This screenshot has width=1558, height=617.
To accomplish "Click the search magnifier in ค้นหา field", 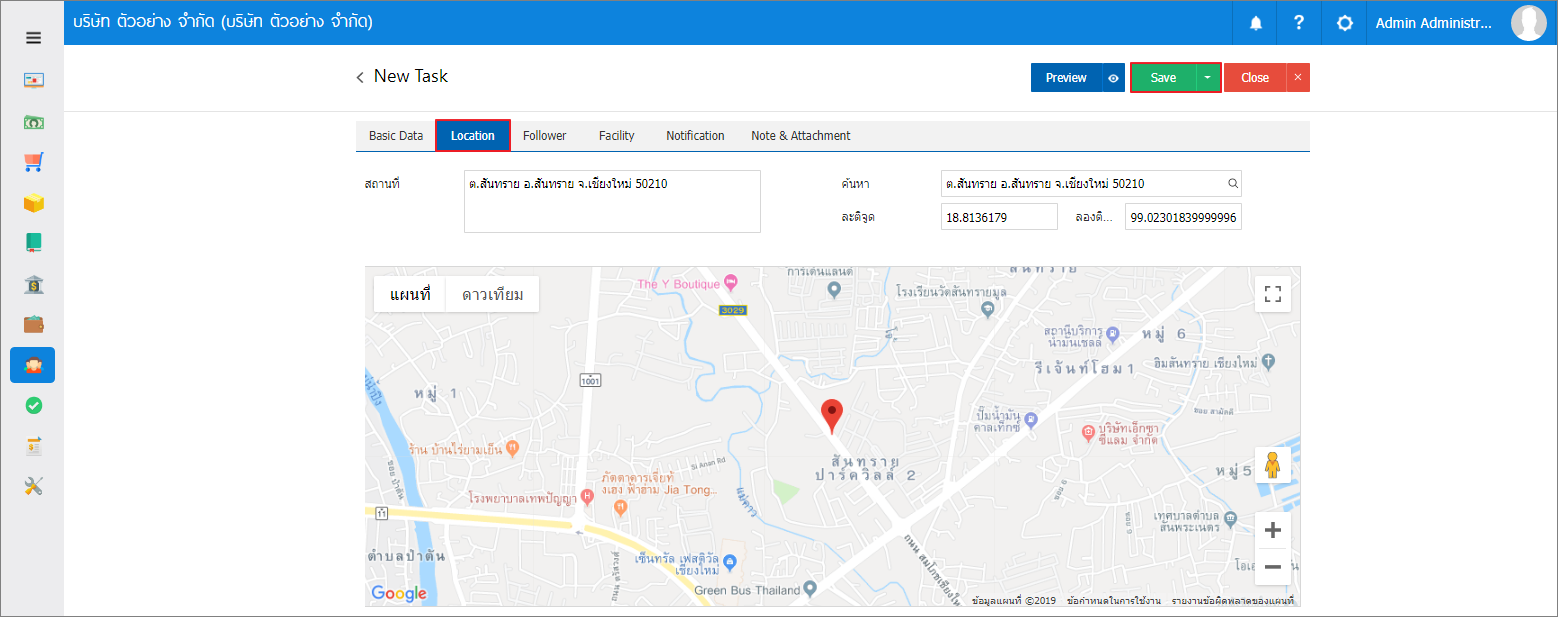I will 1233,184.
